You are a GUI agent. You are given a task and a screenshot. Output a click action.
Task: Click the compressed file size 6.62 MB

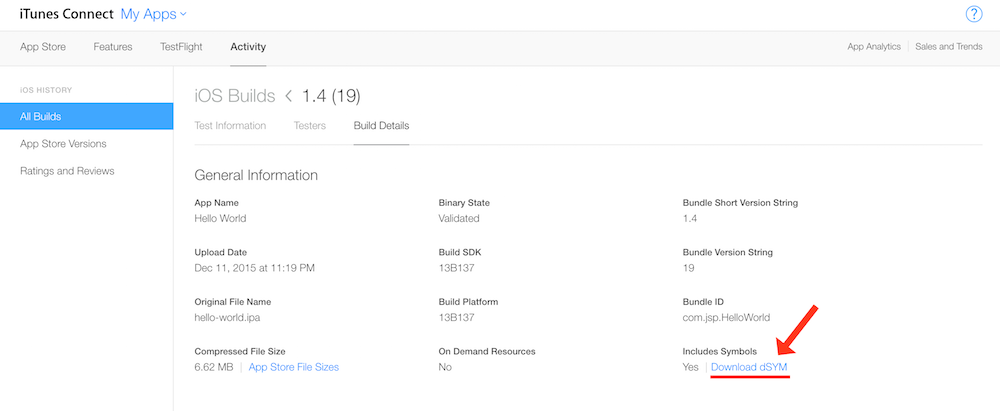click(214, 367)
